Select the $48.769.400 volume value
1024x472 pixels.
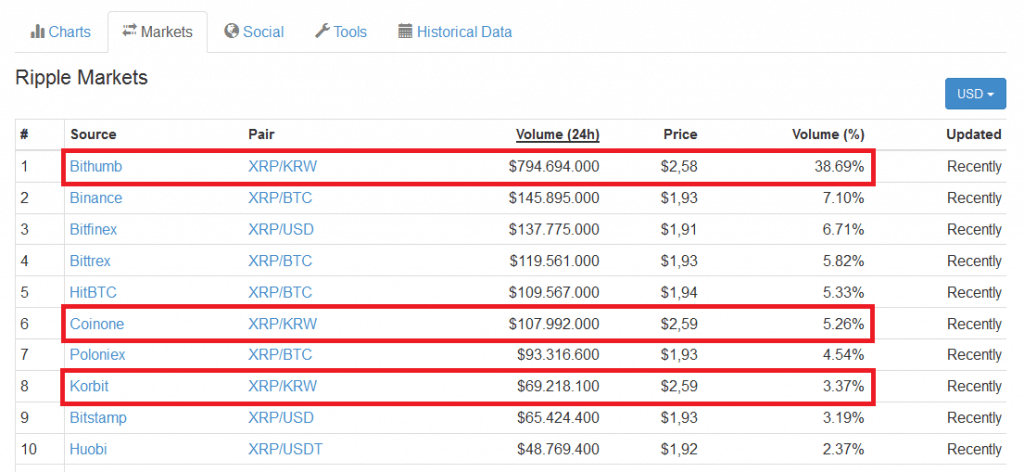click(558, 449)
